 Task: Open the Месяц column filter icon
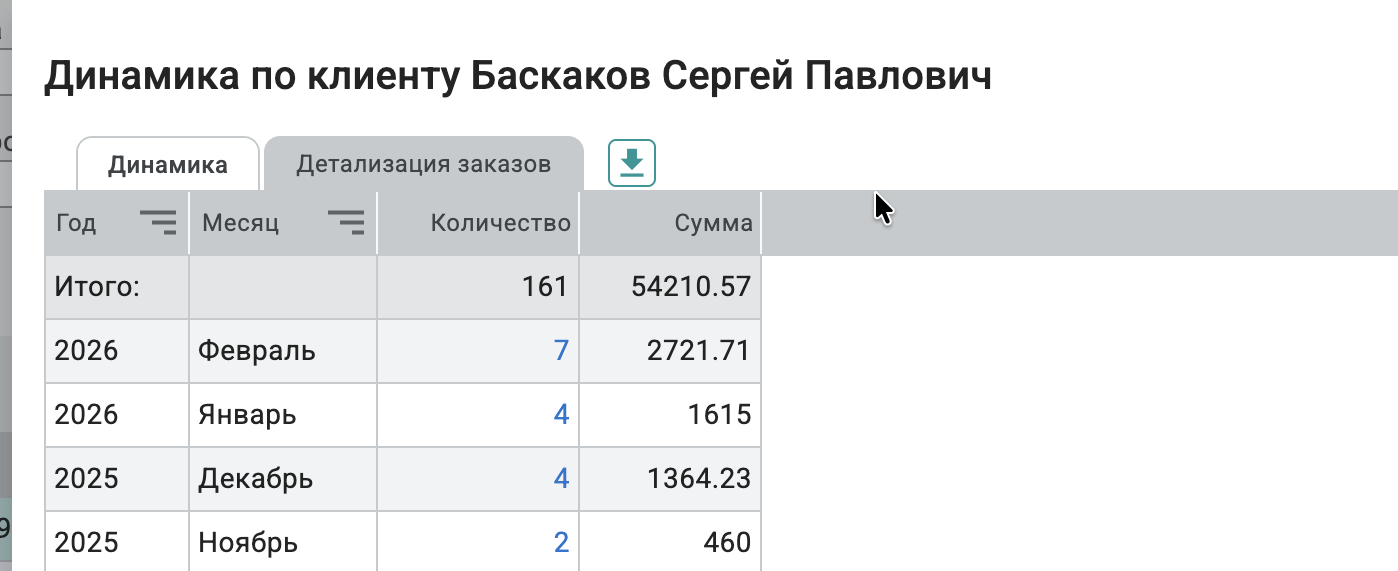point(345,222)
